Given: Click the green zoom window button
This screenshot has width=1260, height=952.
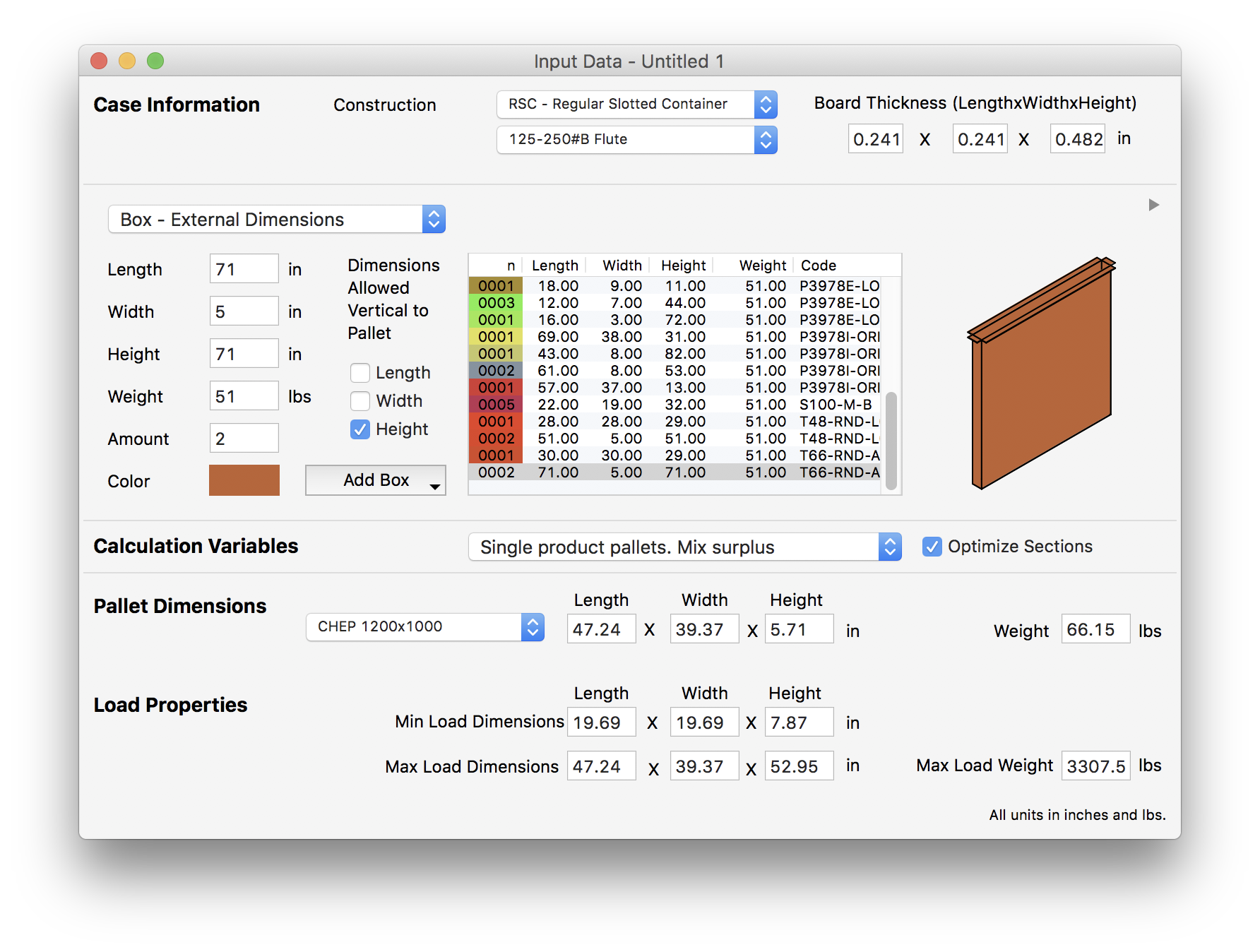Looking at the screenshot, I should (x=155, y=61).
